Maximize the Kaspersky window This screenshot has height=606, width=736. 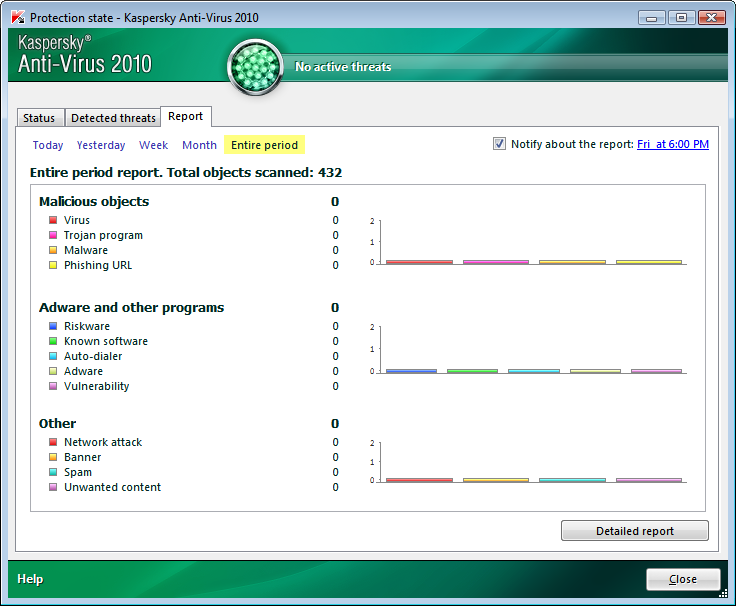tap(681, 18)
